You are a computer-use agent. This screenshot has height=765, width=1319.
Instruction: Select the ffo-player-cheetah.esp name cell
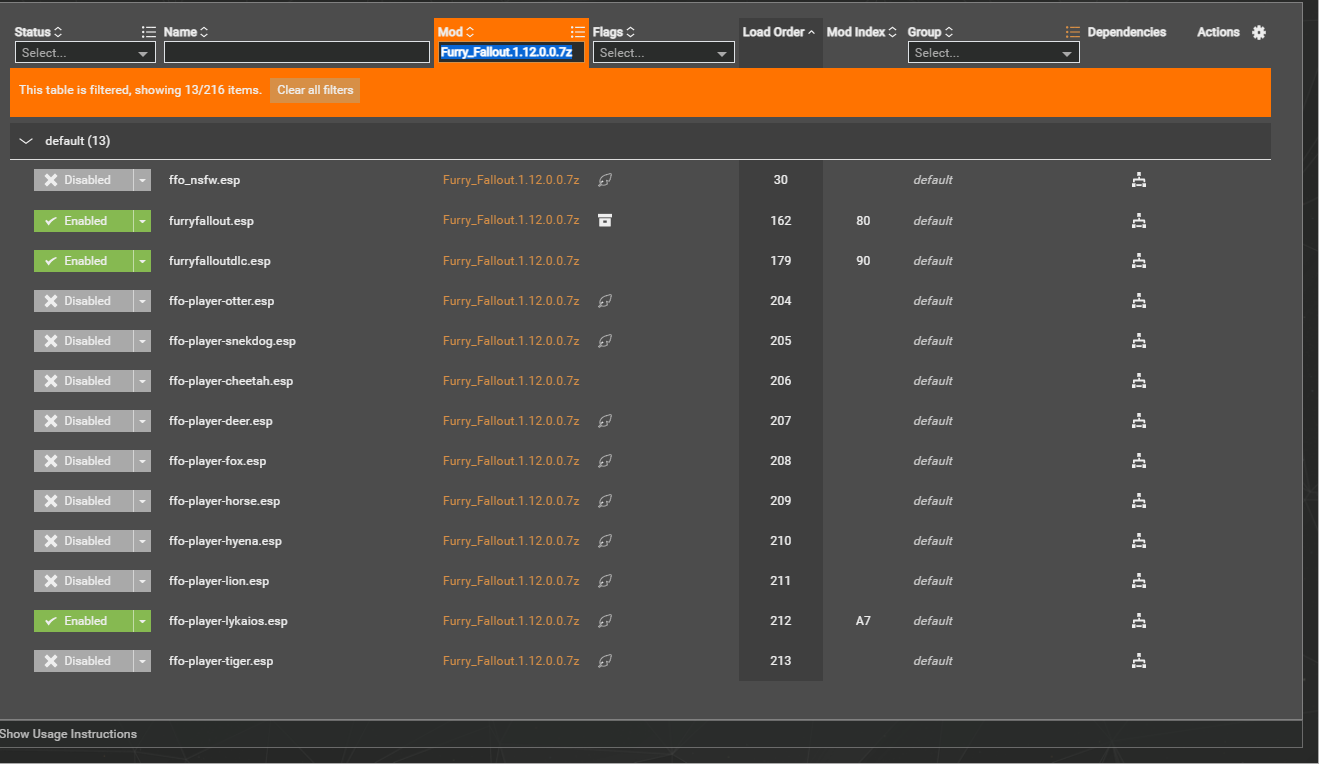[x=231, y=381]
